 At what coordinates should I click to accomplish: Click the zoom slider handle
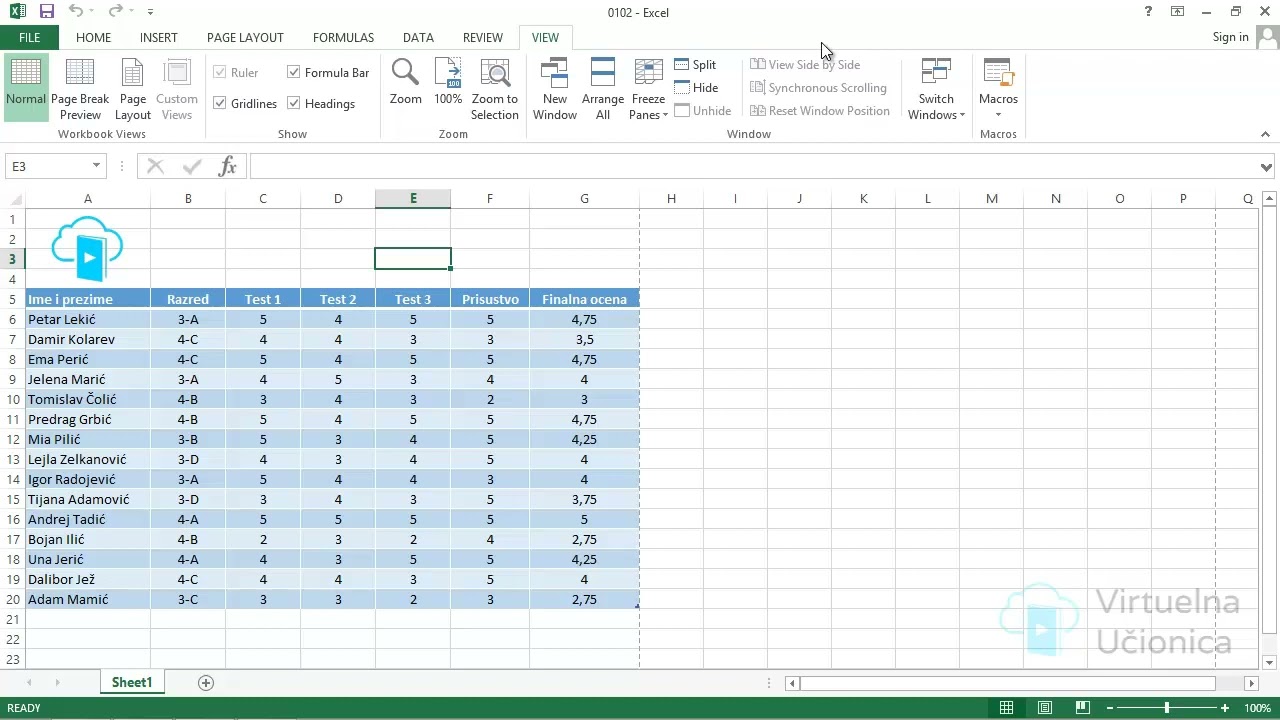(x=1166, y=708)
